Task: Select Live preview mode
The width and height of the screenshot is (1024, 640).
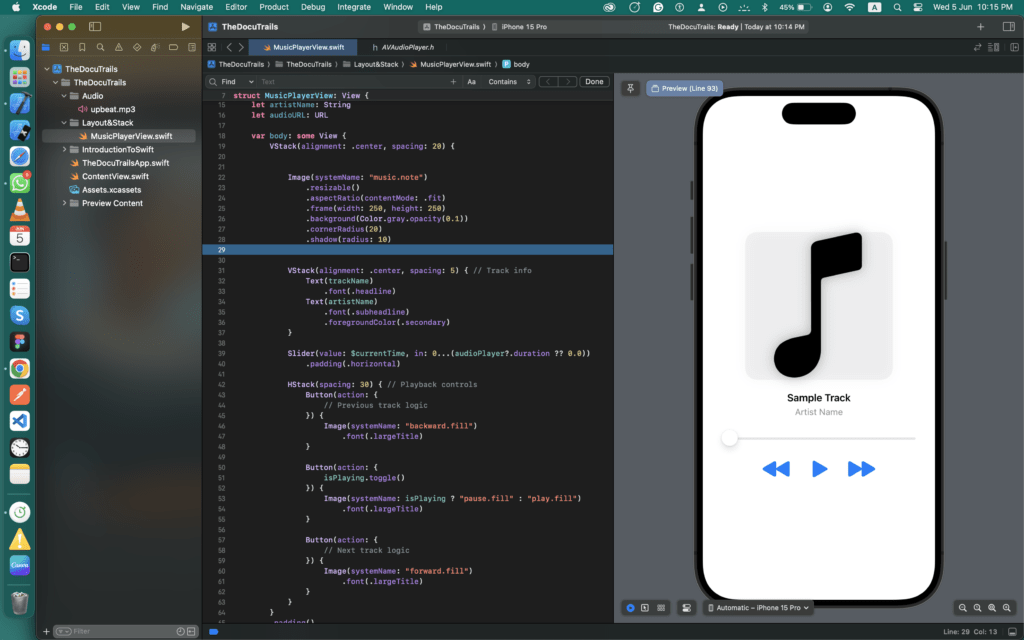Action: 630,607
